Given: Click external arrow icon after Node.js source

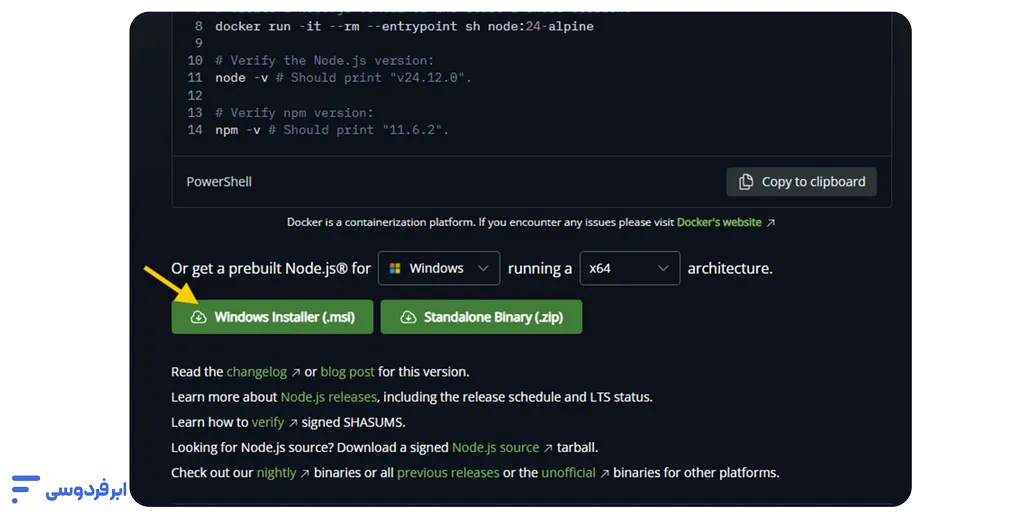Looking at the screenshot, I should click(549, 448).
